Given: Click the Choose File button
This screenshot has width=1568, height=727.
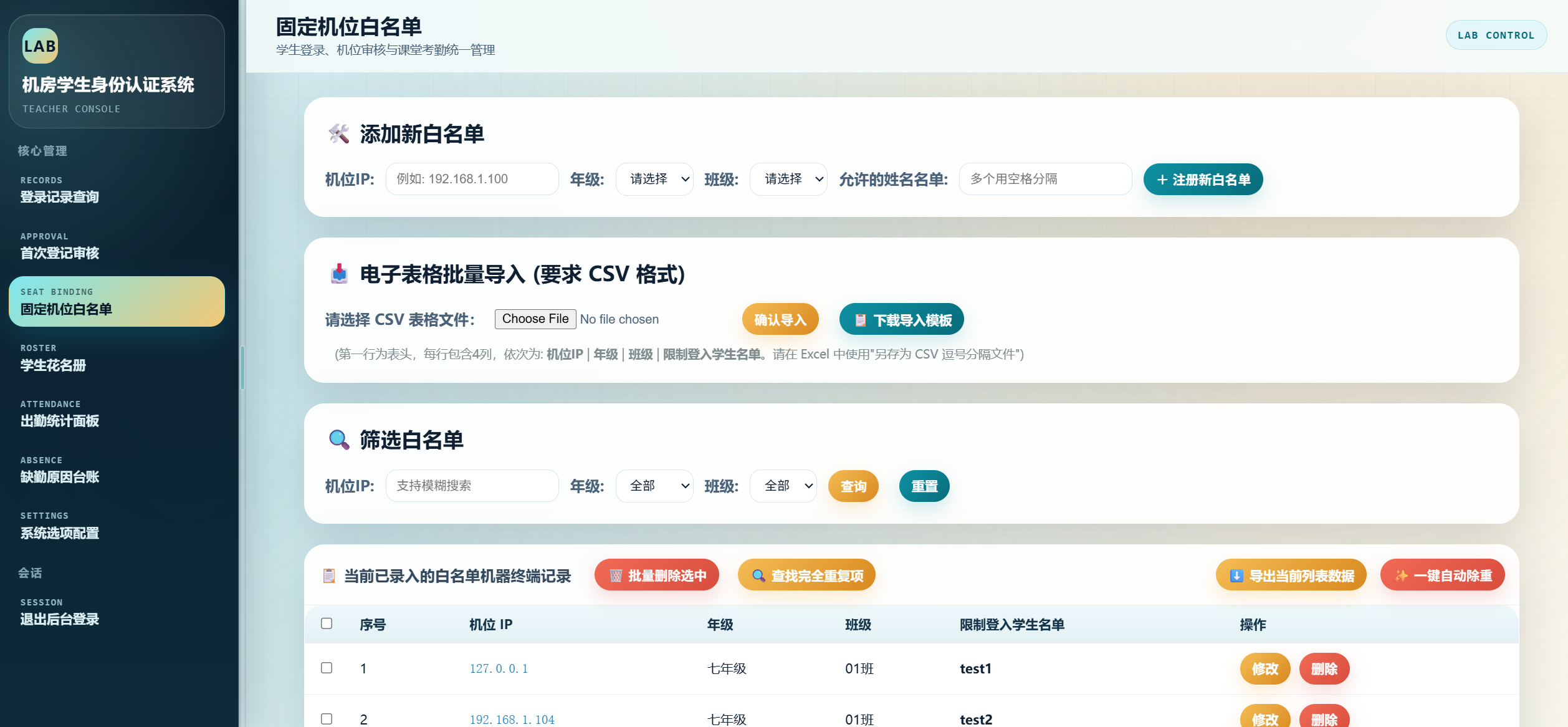Looking at the screenshot, I should point(535,319).
